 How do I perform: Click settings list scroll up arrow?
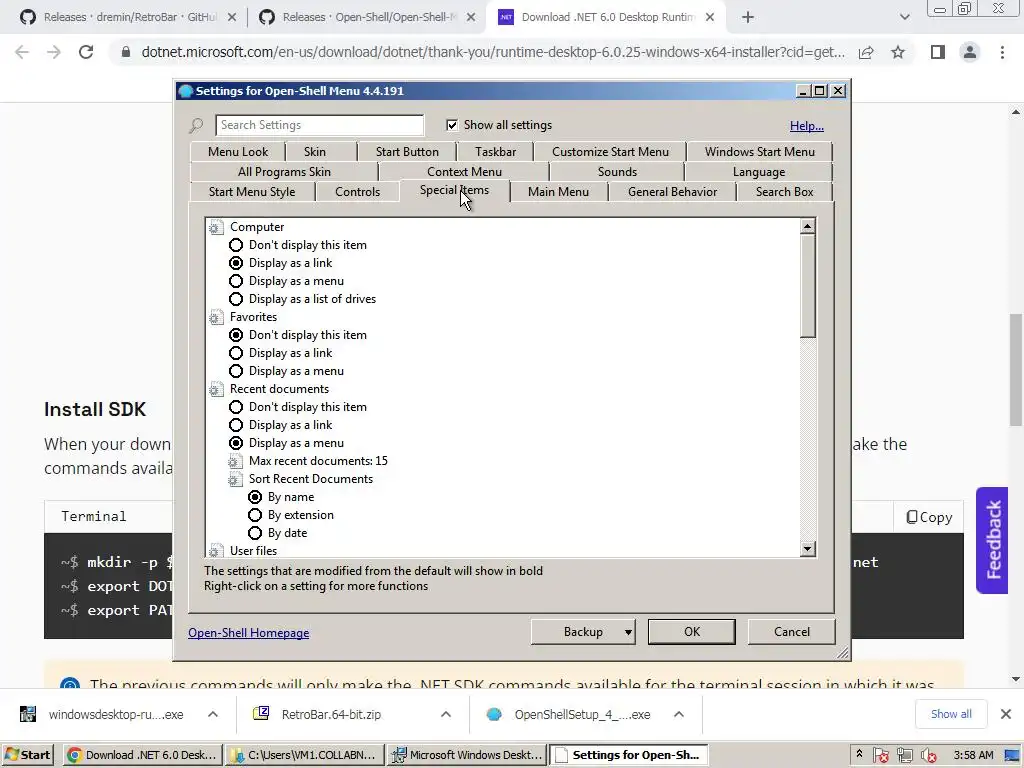(808, 227)
